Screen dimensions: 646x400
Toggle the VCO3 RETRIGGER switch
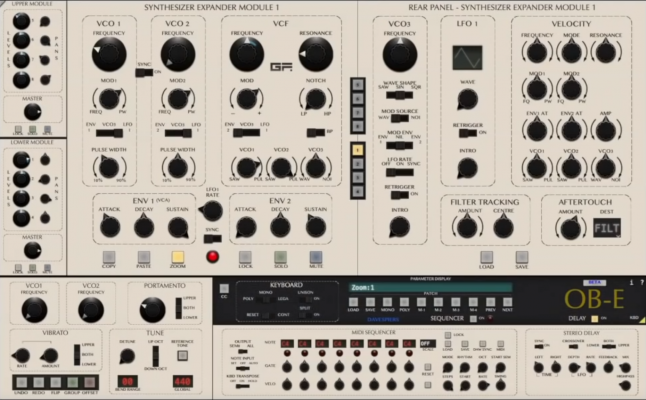(400, 195)
